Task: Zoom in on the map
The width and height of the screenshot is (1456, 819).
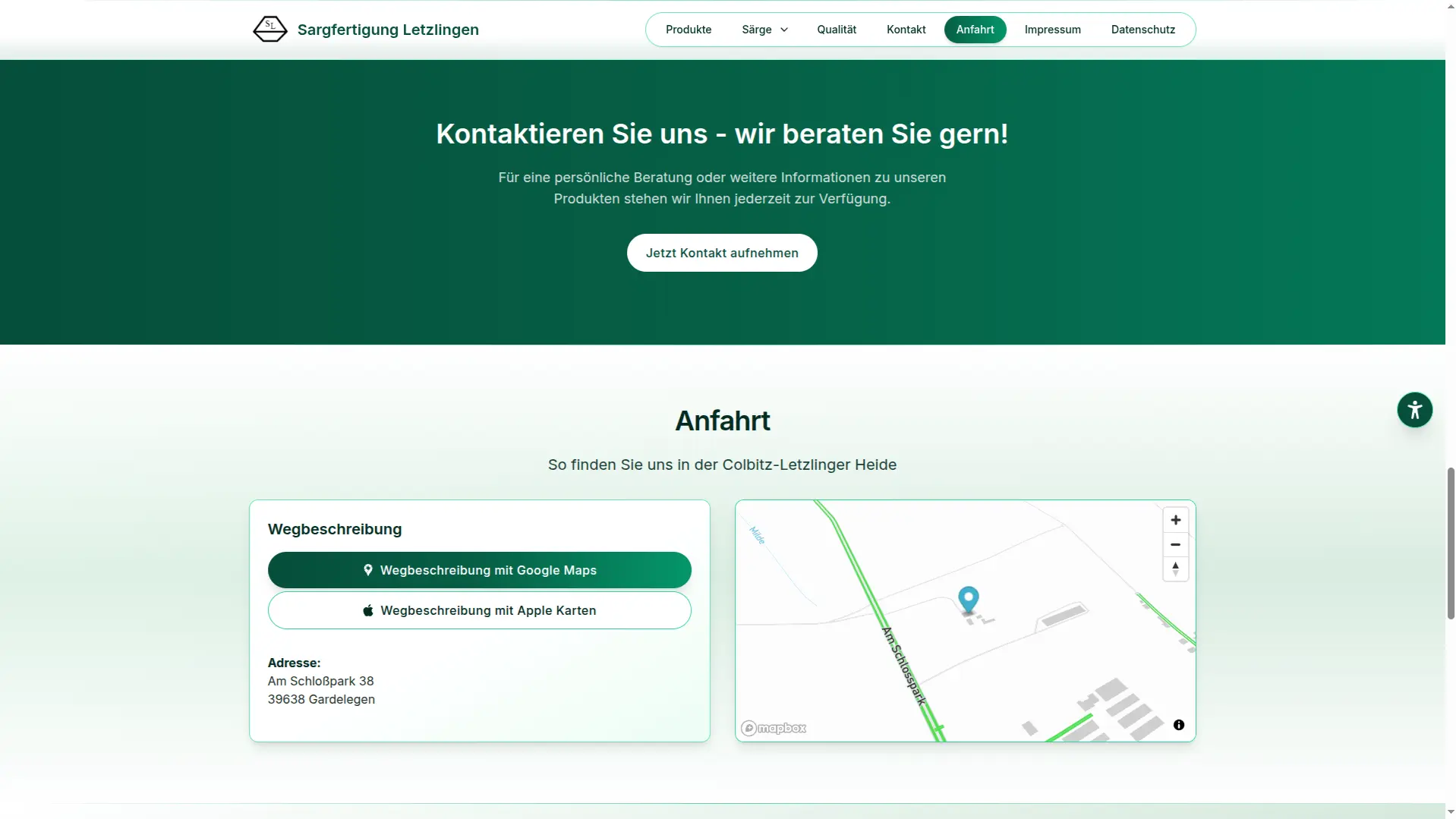Action: pos(1175,520)
